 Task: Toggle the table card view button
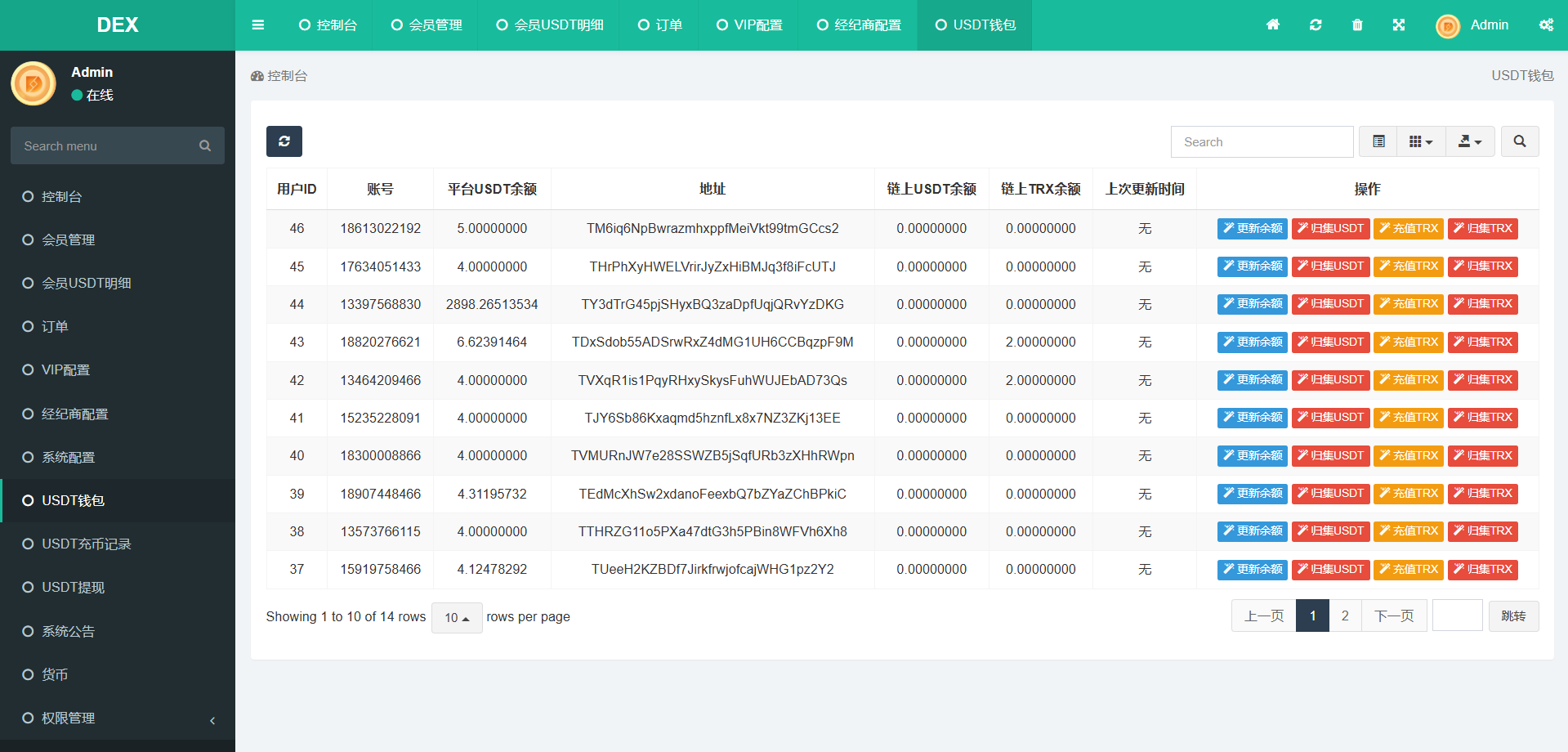(x=1378, y=141)
